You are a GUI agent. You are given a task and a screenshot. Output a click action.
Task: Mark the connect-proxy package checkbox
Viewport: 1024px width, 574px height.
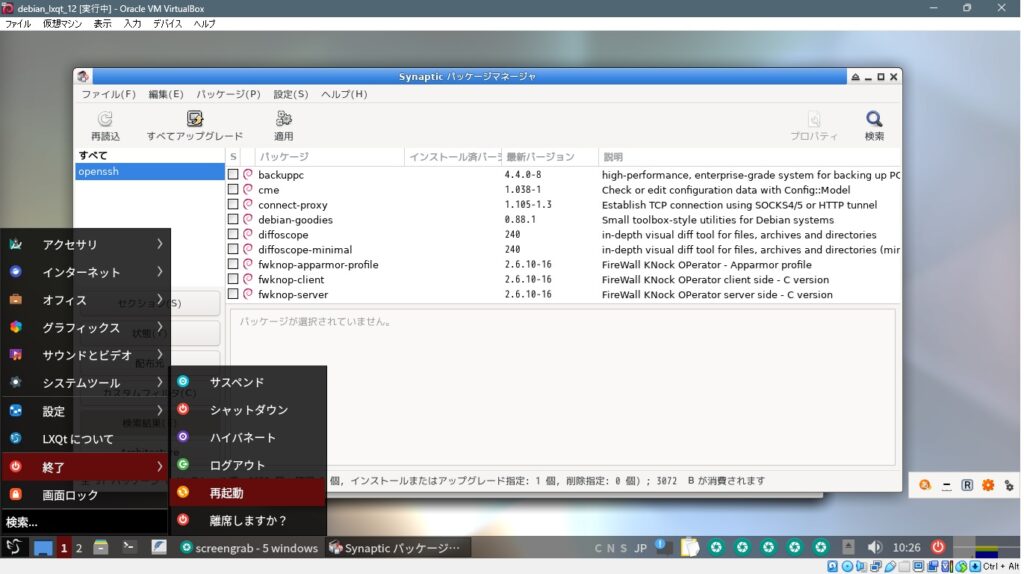pyautogui.click(x=232, y=204)
